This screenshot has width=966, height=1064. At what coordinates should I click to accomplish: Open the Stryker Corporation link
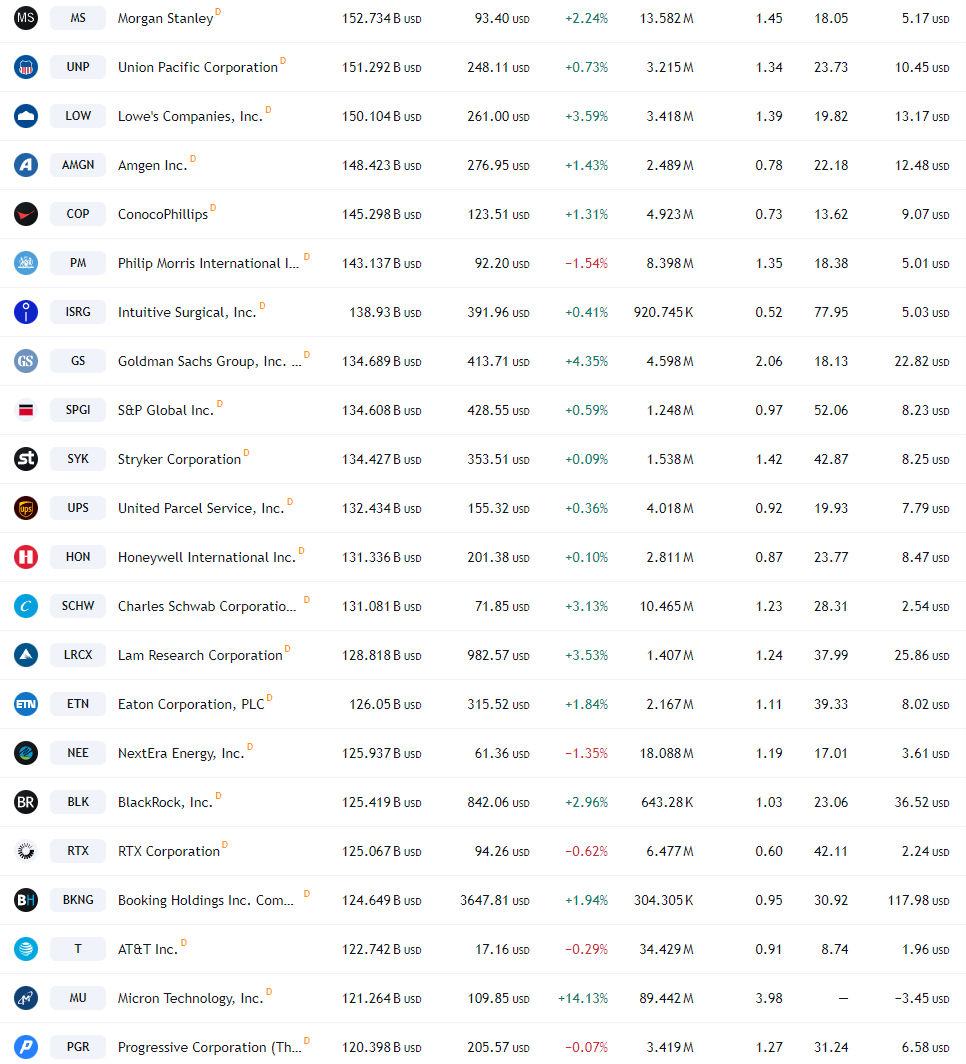179,459
